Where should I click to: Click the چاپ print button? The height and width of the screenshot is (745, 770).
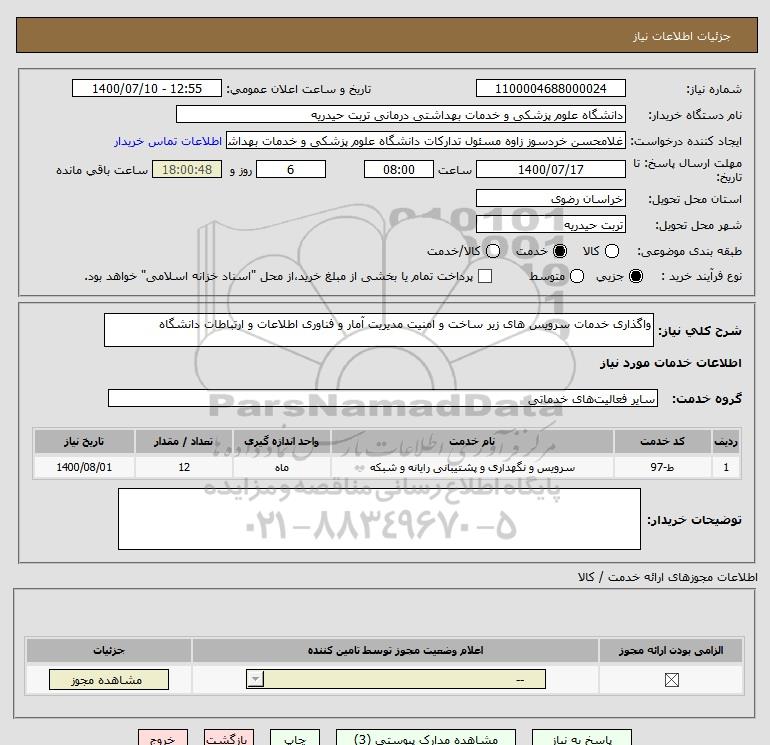click(295, 738)
